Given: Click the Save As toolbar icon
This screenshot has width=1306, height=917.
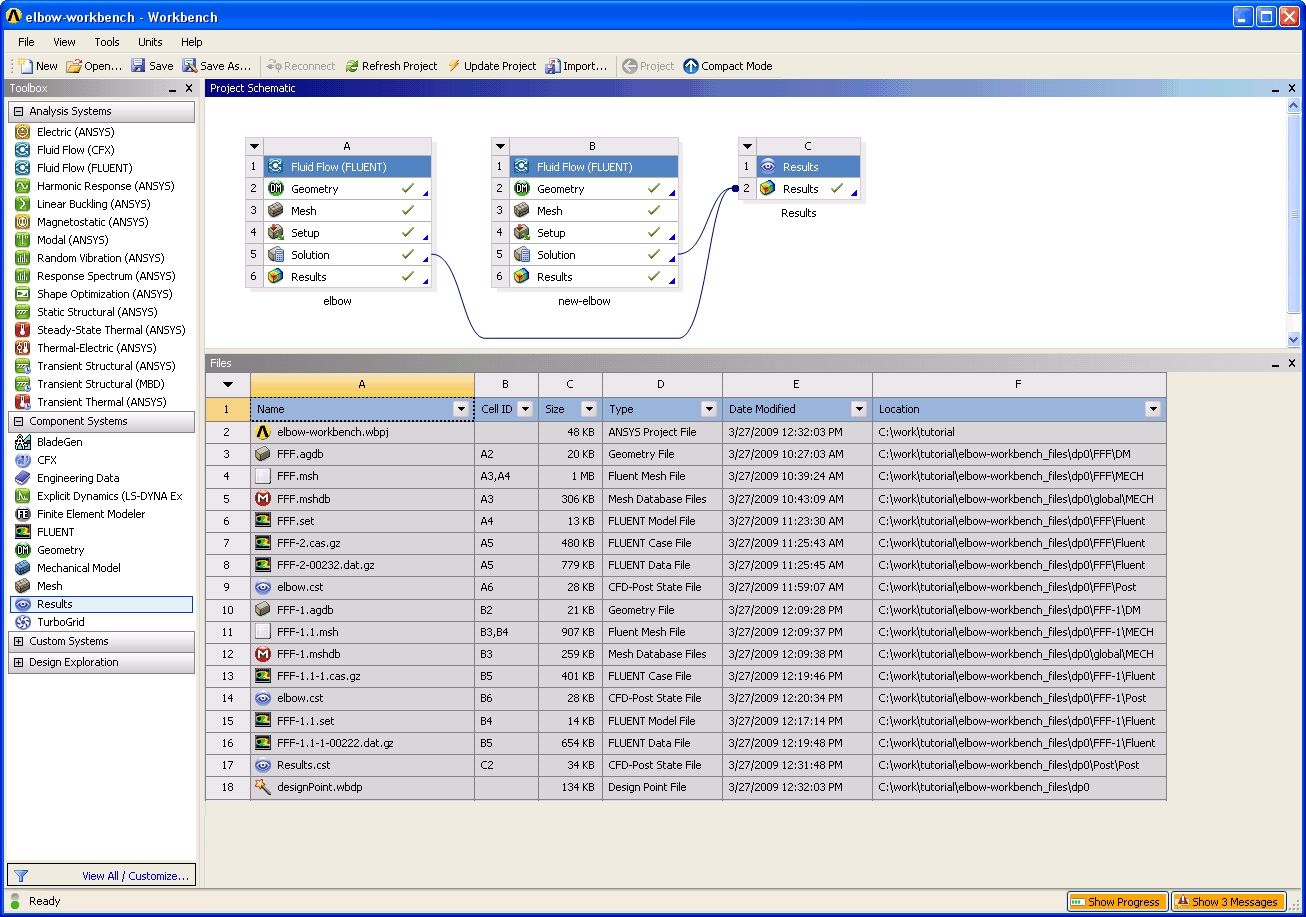Looking at the screenshot, I should (x=190, y=66).
